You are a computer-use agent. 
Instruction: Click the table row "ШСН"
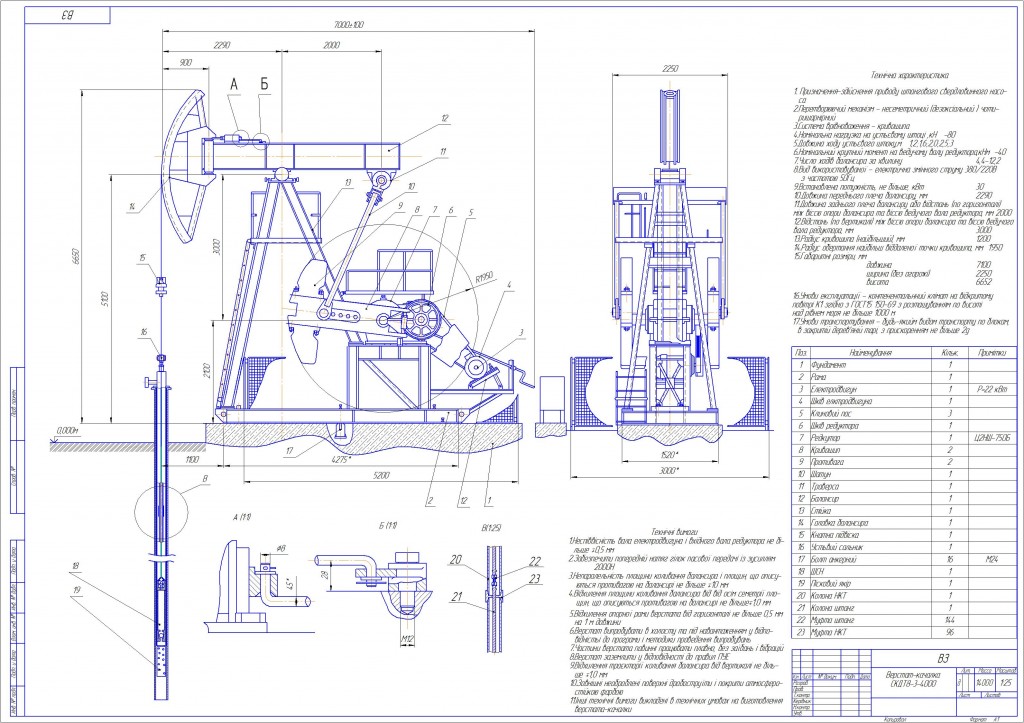904,571
